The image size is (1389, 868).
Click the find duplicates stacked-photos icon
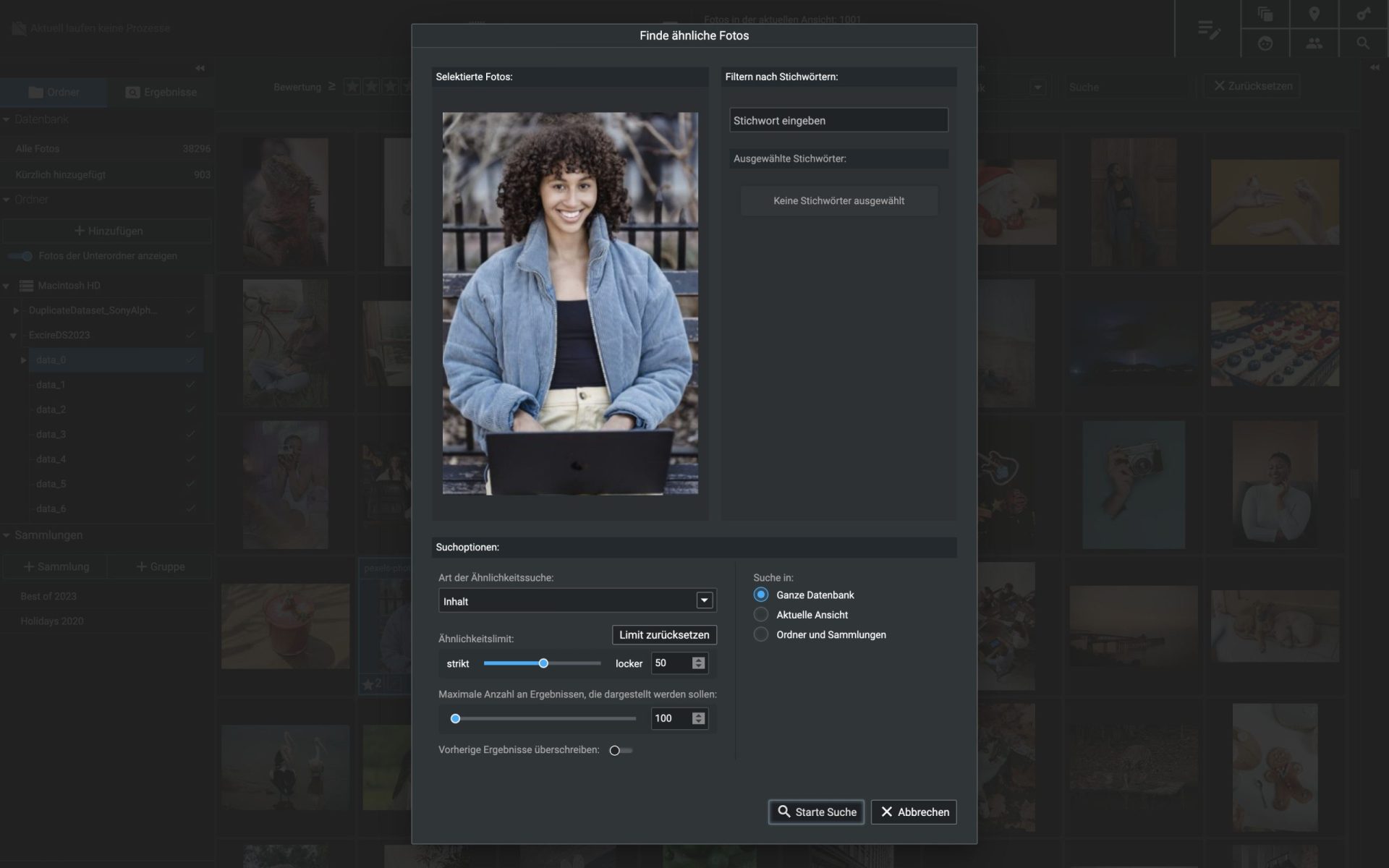coord(1265,14)
